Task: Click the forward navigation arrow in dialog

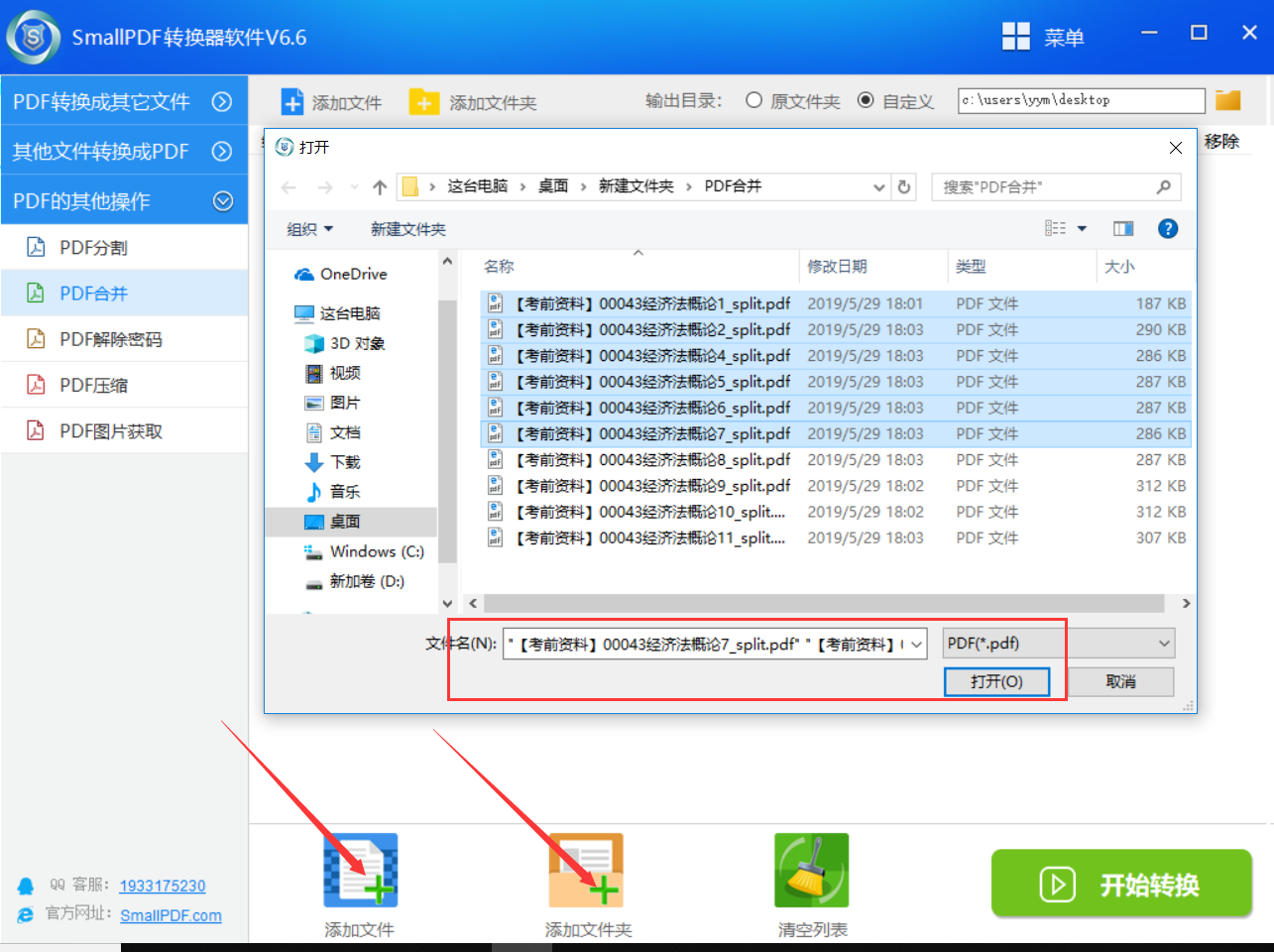Action: (x=325, y=186)
